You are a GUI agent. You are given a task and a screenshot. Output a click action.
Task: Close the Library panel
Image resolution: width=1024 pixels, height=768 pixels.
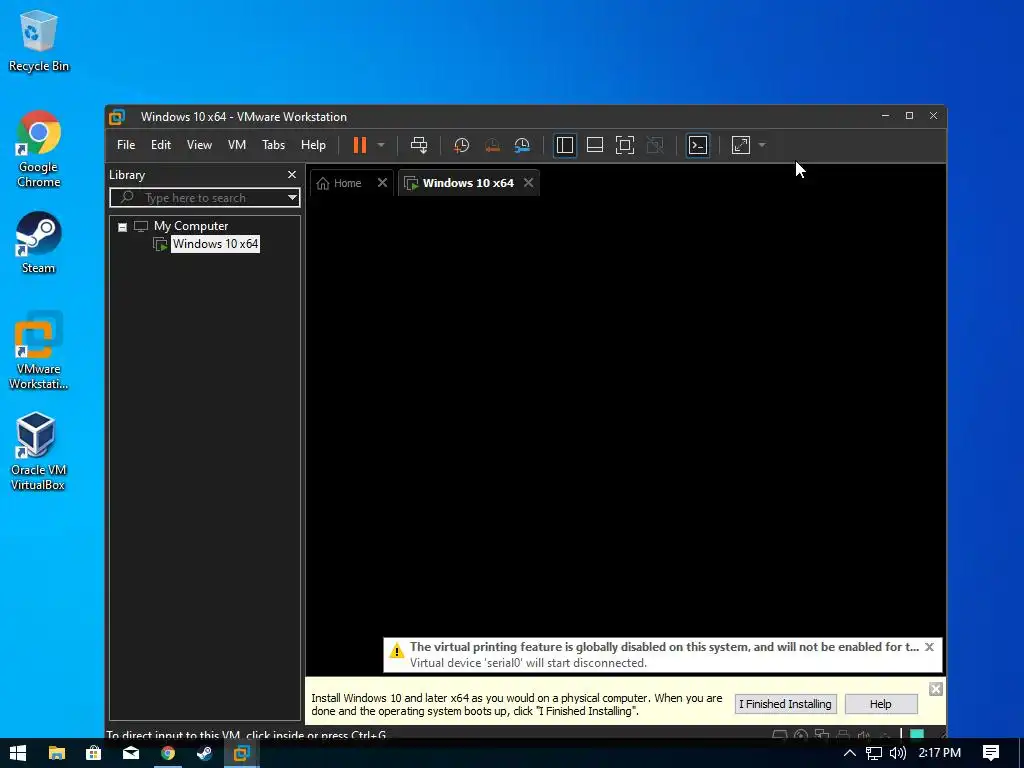click(292, 175)
